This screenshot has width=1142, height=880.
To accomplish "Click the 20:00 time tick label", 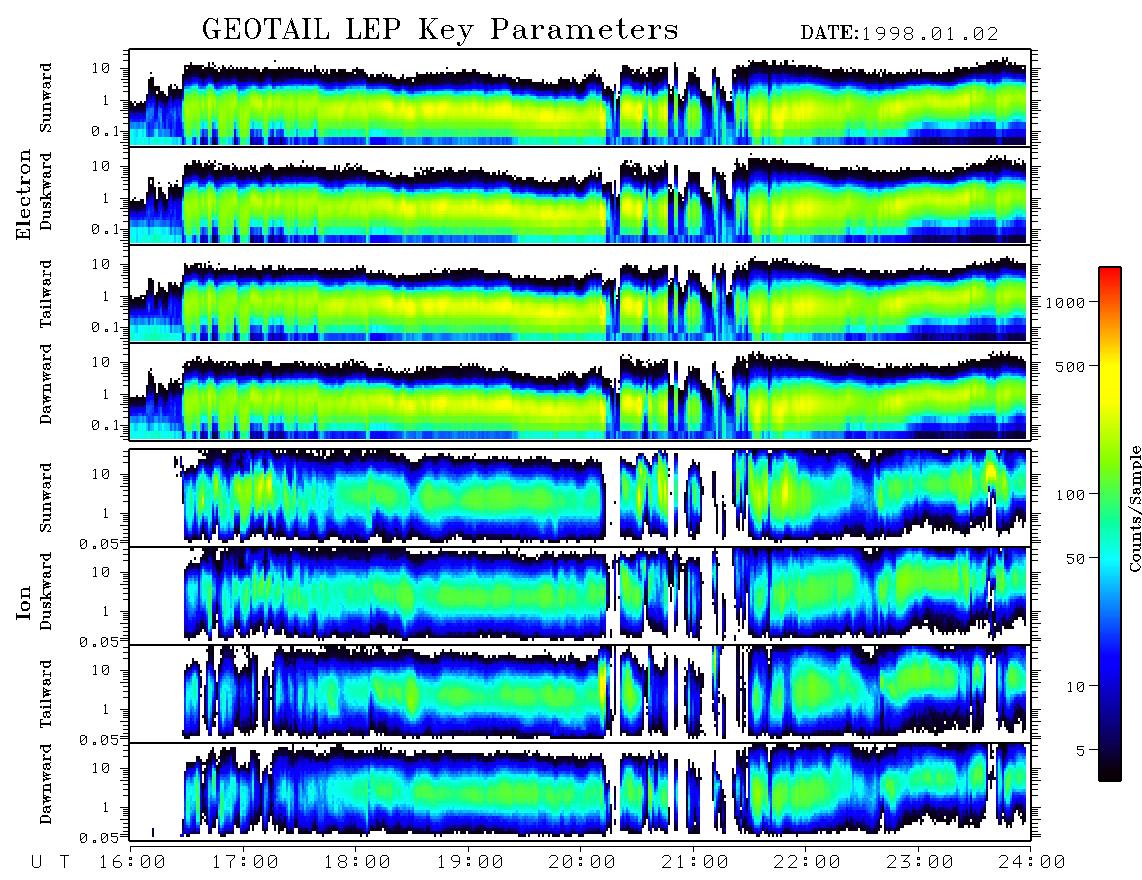I will pyautogui.click(x=583, y=863).
